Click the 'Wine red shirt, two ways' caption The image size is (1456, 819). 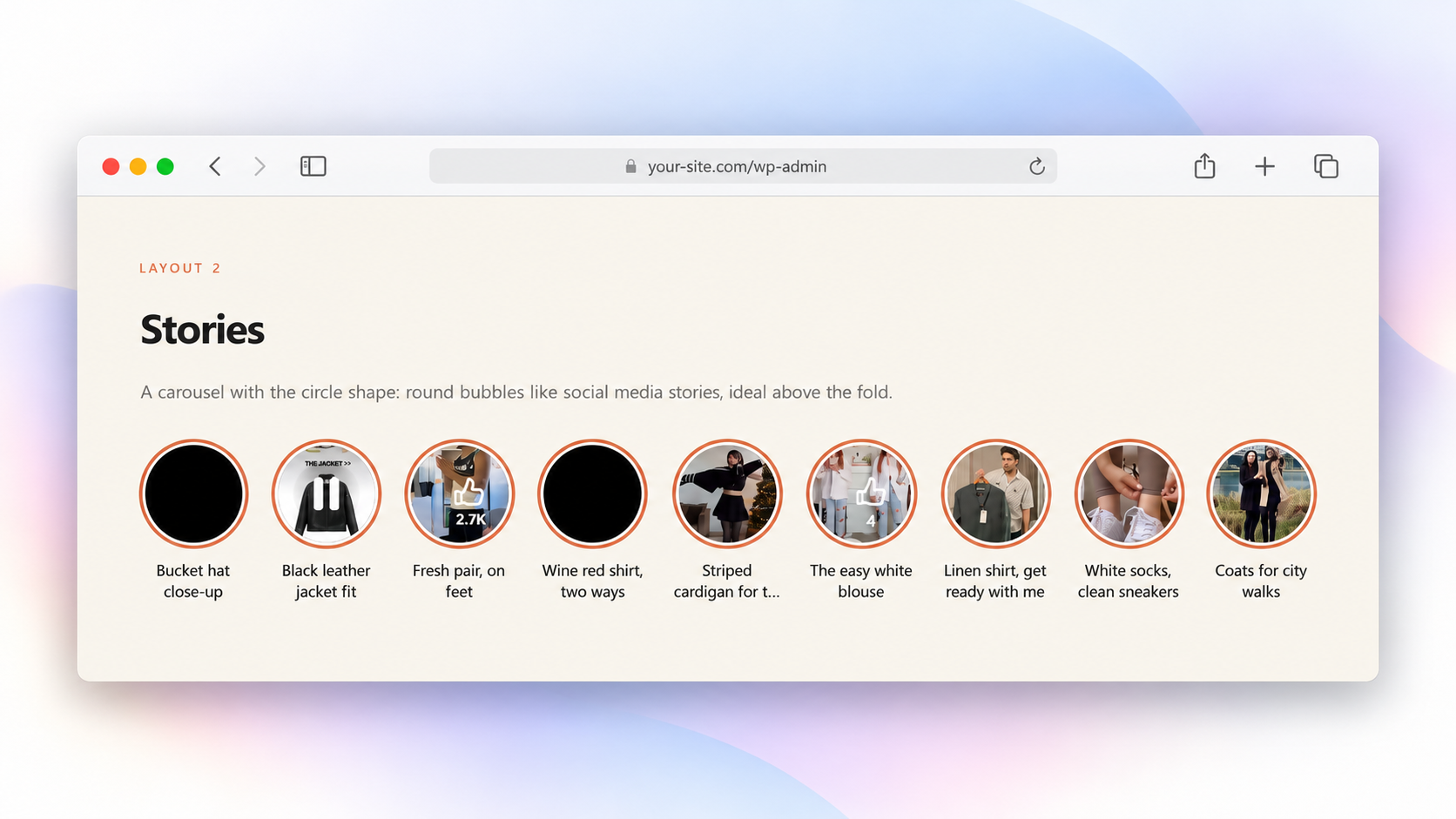(x=592, y=581)
